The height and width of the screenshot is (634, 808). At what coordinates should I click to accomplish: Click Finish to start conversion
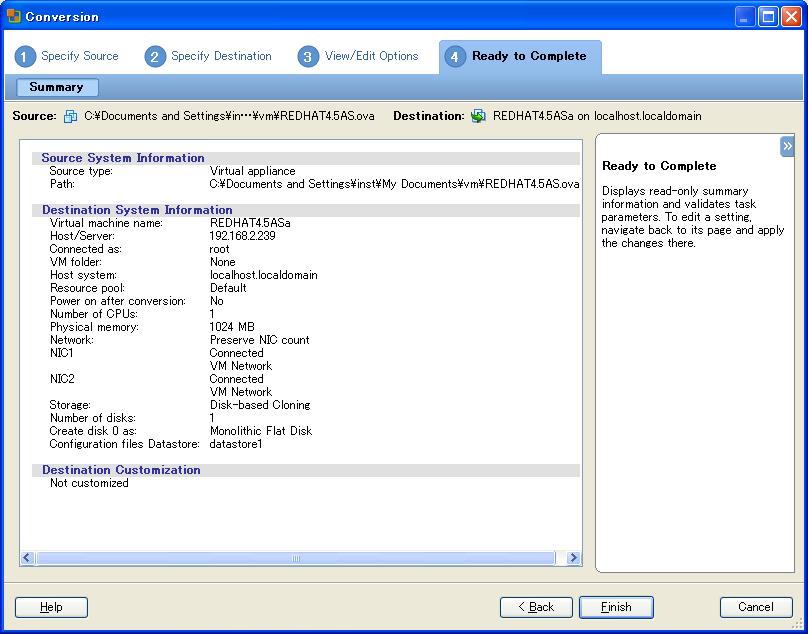tap(616, 607)
